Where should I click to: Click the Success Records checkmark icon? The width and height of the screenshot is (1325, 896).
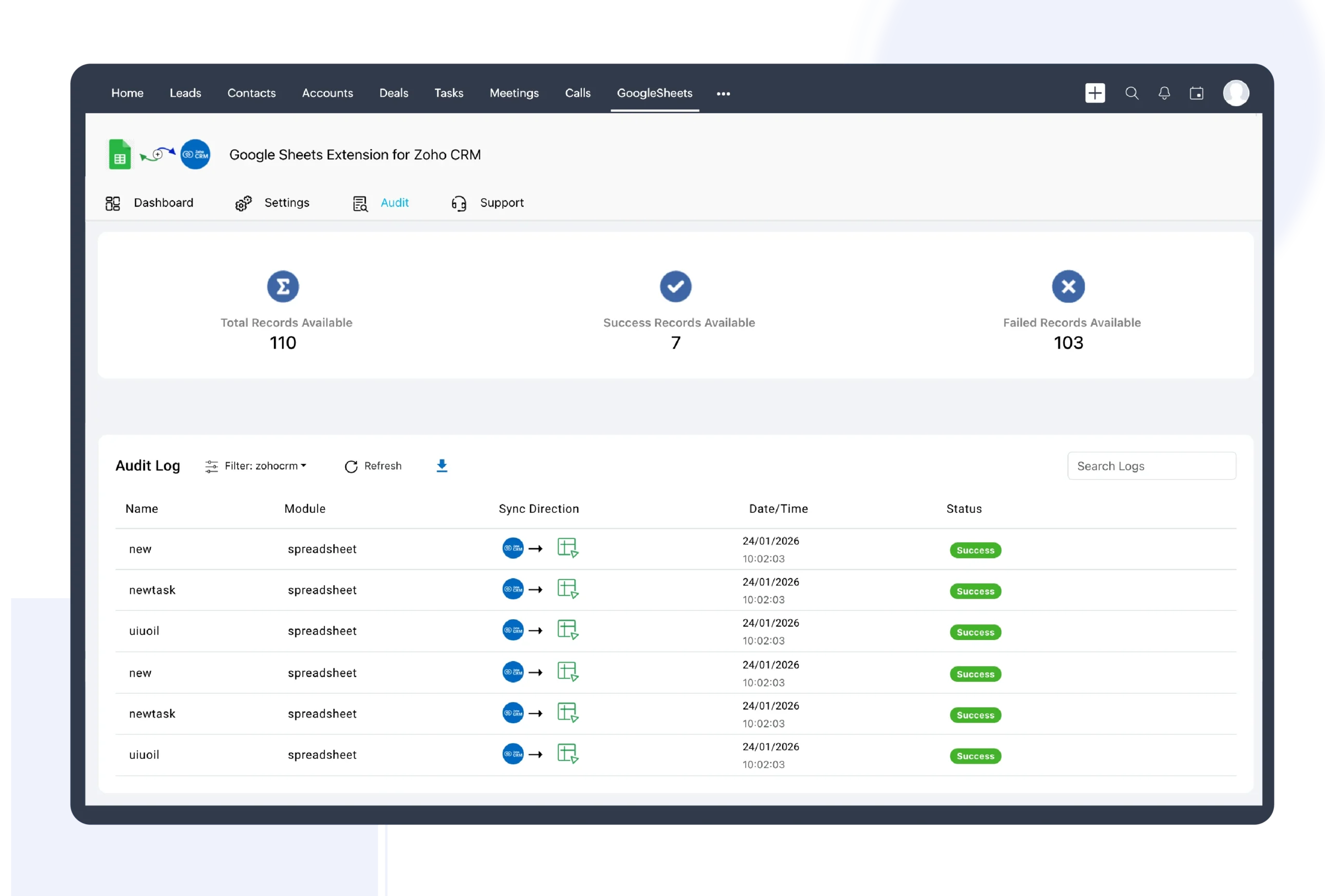coord(675,286)
